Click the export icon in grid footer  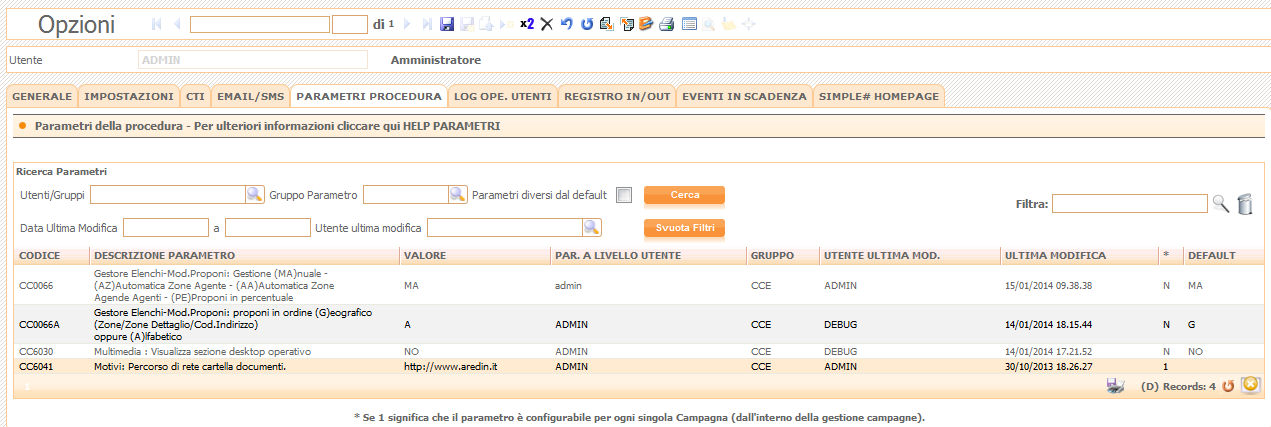[x=1116, y=386]
